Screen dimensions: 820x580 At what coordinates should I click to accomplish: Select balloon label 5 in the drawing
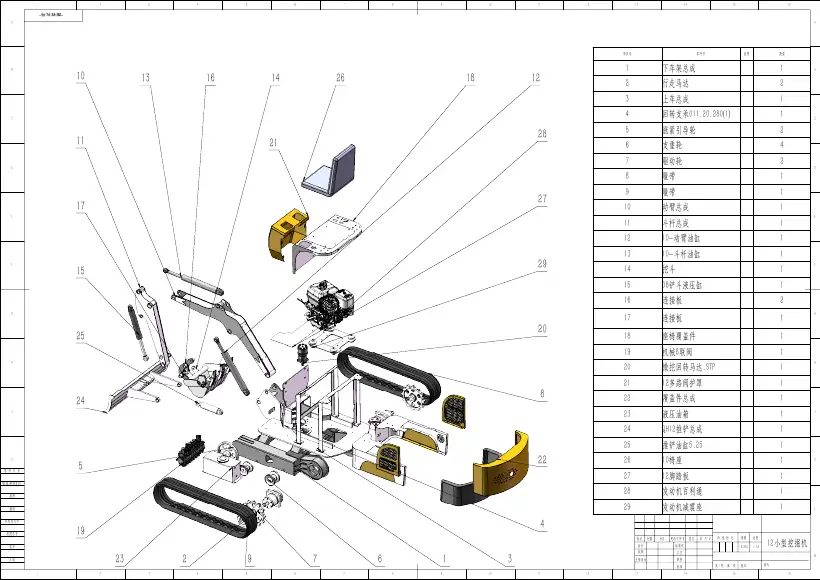pyautogui.click(x=81, y=465)
